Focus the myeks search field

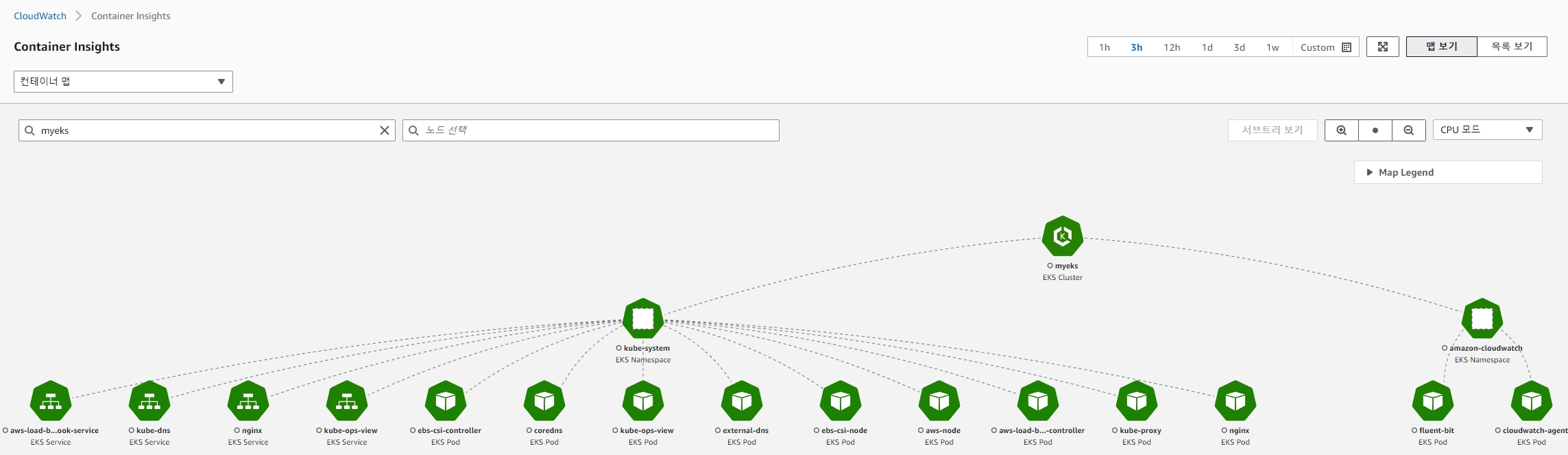click(x=206, y=130)
